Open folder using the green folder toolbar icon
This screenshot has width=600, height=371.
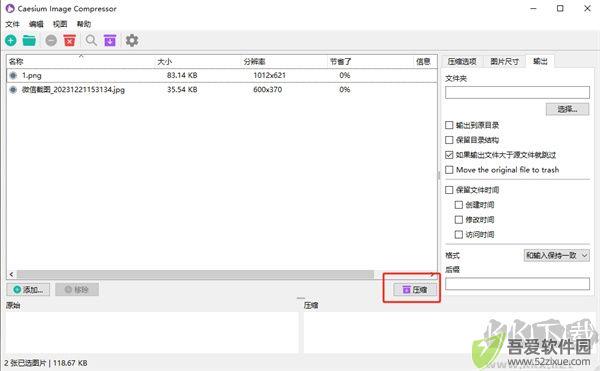(29, 40)
